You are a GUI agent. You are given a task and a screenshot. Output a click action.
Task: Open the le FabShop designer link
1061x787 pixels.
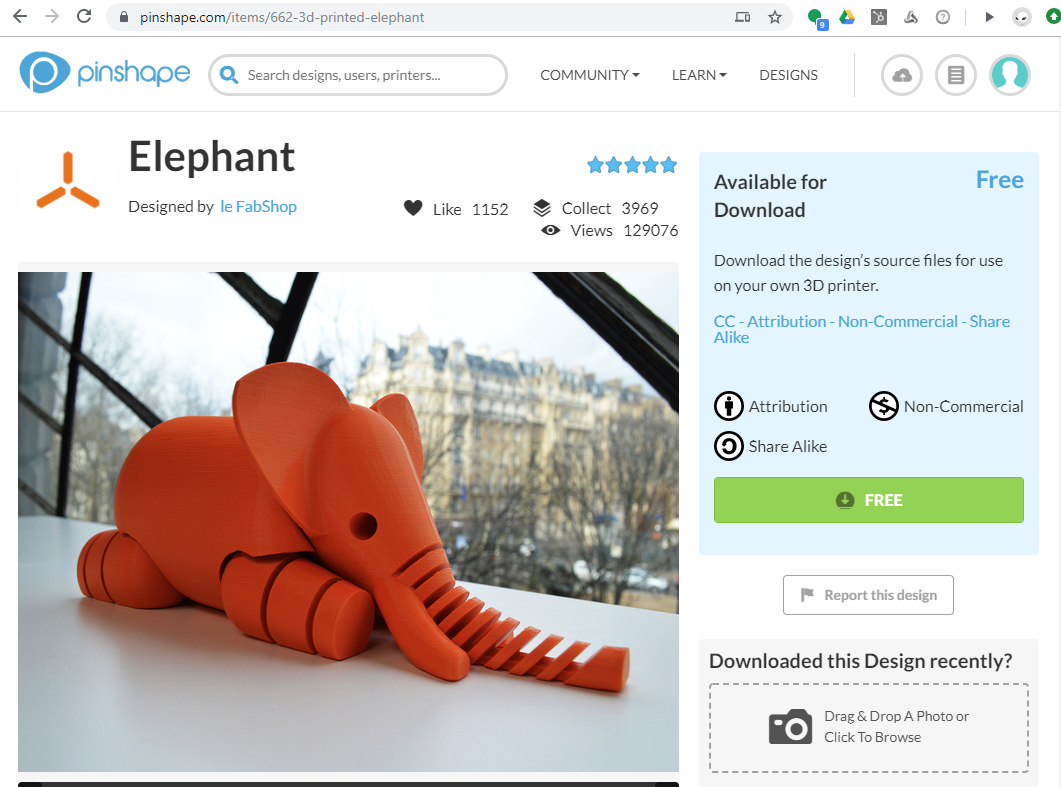click(x=258, y=206)
